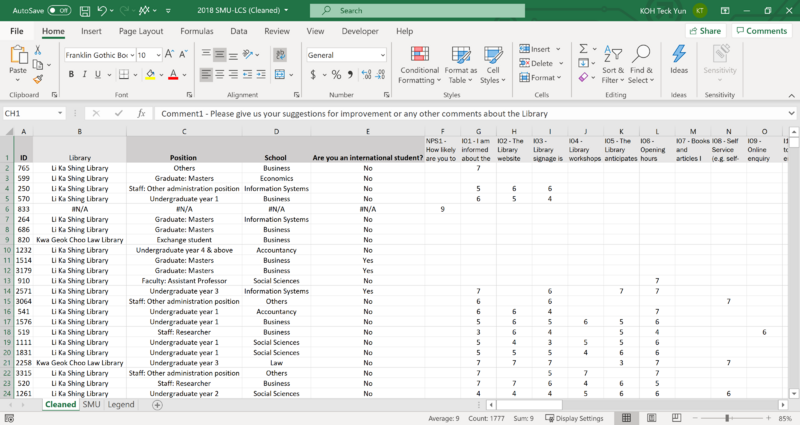The width and height of the screenshot is (800, 425).
Task: Toggle Underline formatting
Action: click(x=97, y=74)
